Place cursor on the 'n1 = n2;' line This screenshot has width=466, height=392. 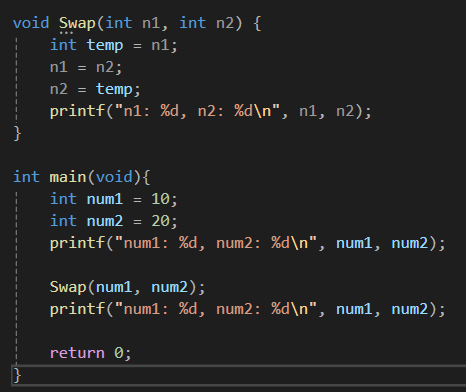(86, 67)
